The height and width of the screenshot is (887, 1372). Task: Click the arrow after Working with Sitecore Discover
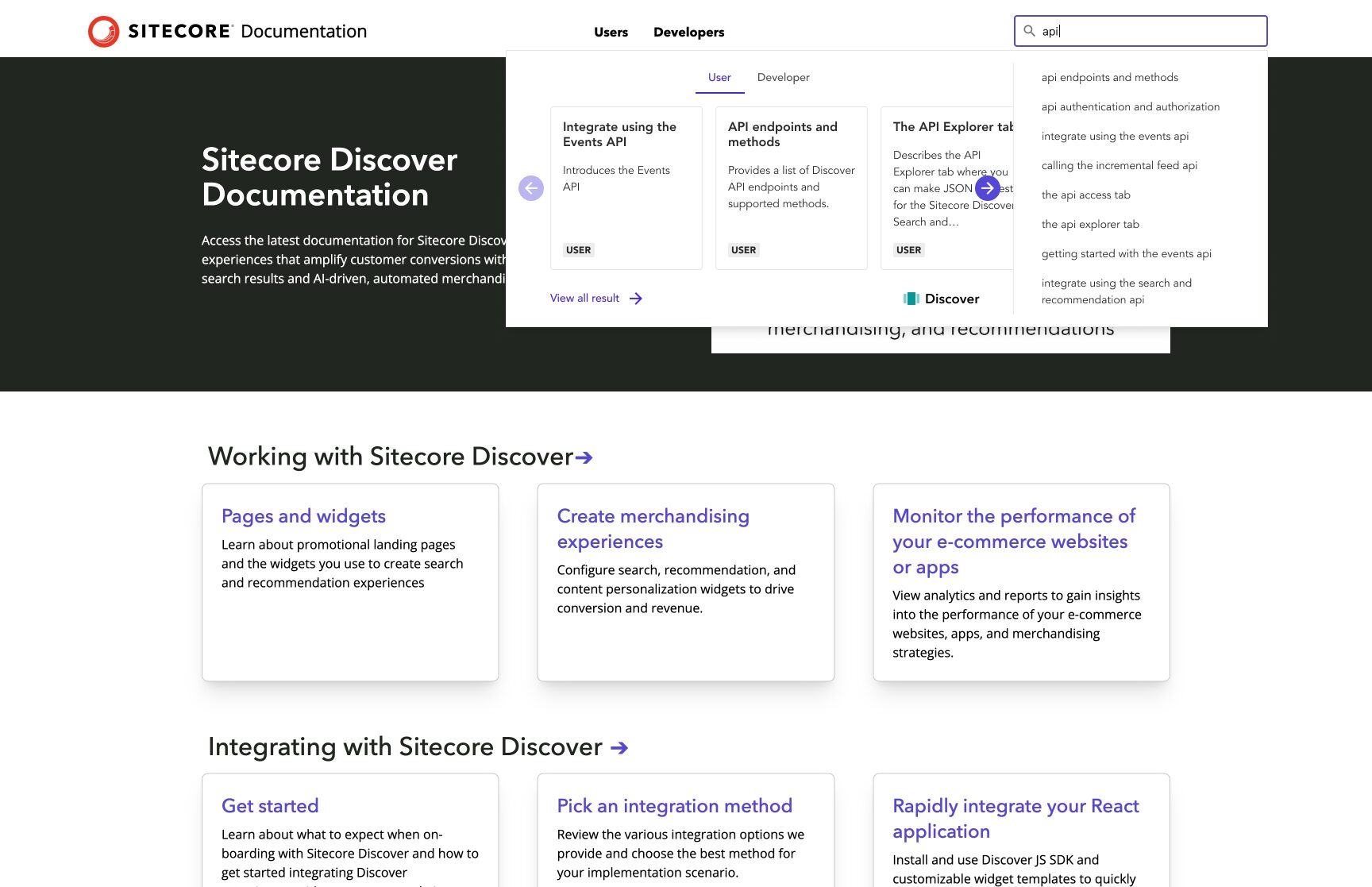pos(584,457)
